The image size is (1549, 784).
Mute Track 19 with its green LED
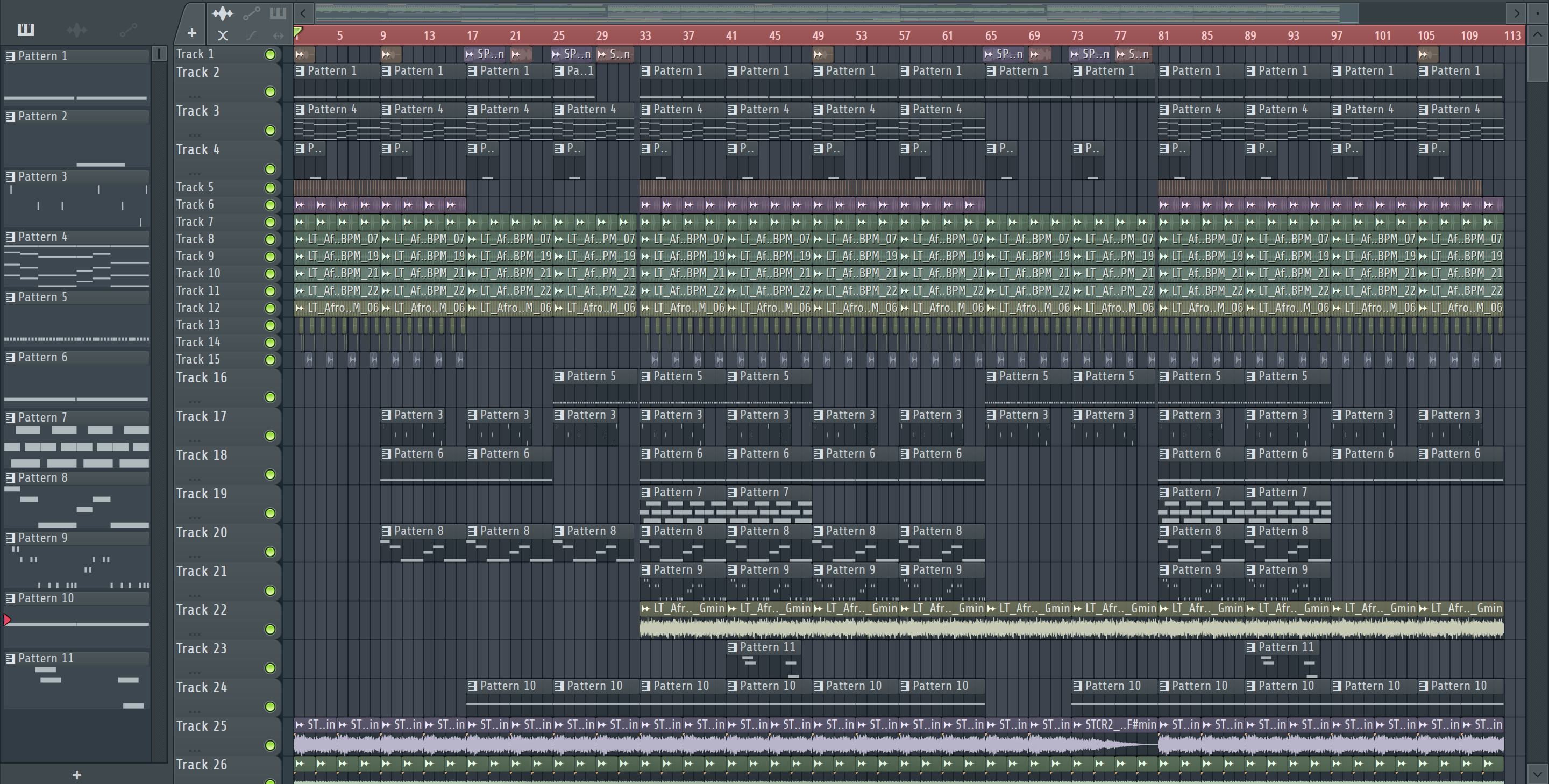click(x=270, y=514)
